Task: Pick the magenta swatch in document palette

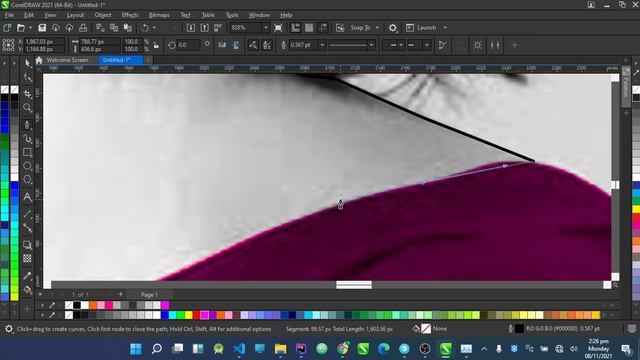Action: [x=165, y=305]
